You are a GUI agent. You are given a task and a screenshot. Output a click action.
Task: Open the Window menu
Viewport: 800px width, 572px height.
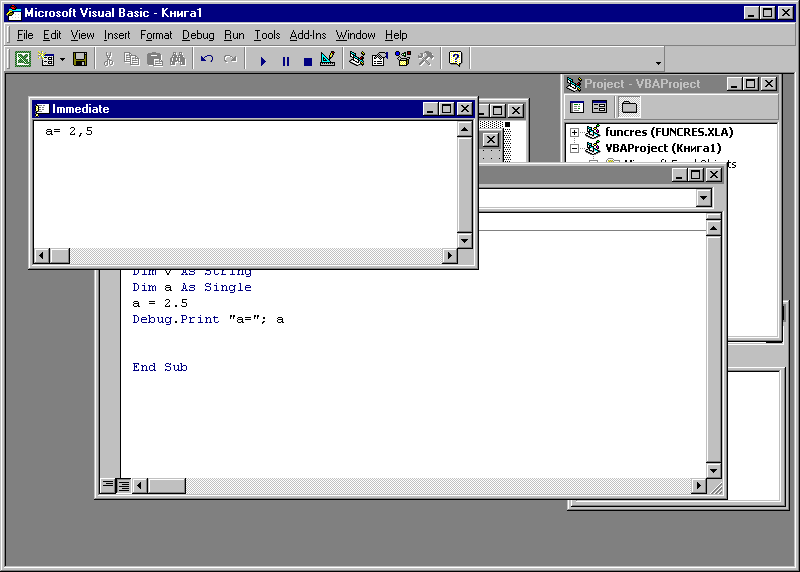click(x=355, y=35)
